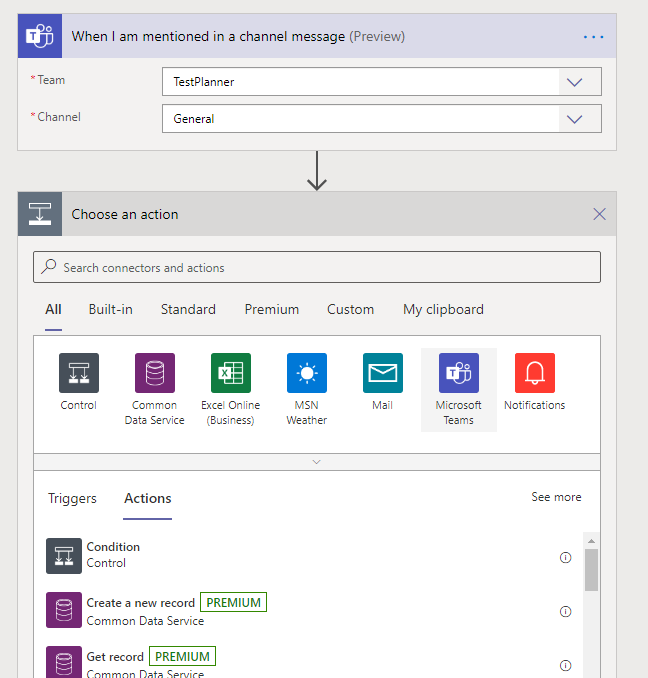Select the Control connector icon
The image size is (648, 678).
tap(79, 373)
